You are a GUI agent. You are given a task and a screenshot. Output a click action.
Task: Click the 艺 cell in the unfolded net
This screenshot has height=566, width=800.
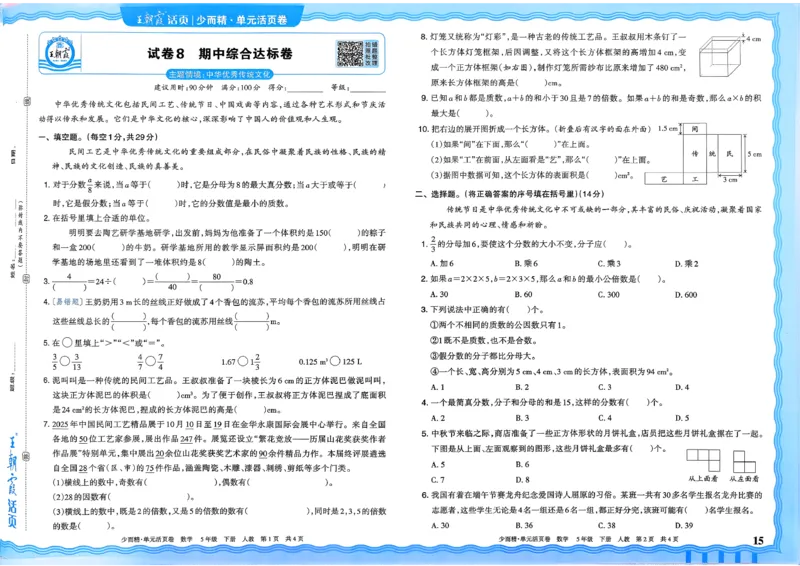click(664, 179)
